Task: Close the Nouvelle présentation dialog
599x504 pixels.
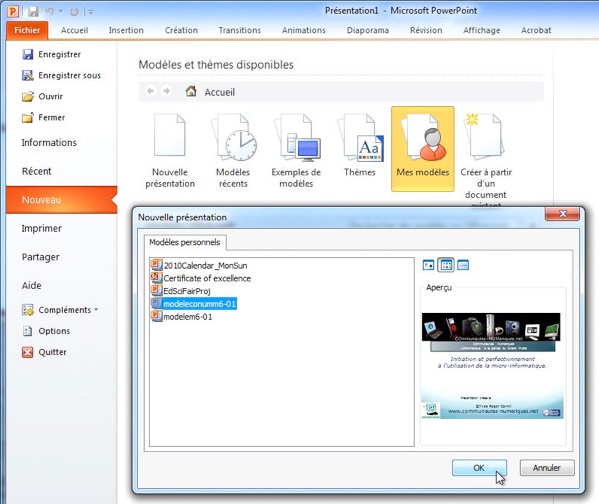Action: pos(562,214)
